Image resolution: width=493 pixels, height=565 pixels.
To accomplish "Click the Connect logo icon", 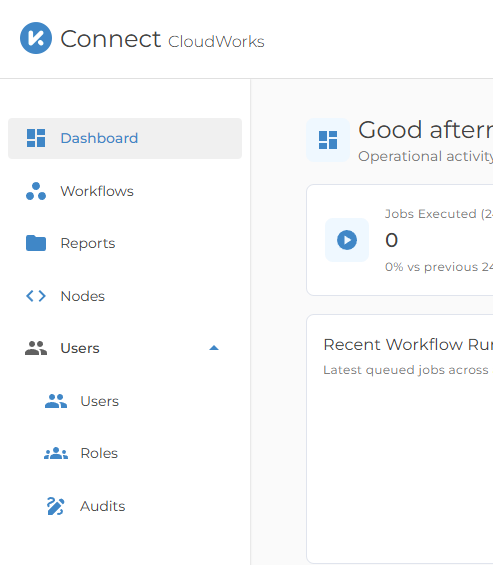I will tap(36, 38).
